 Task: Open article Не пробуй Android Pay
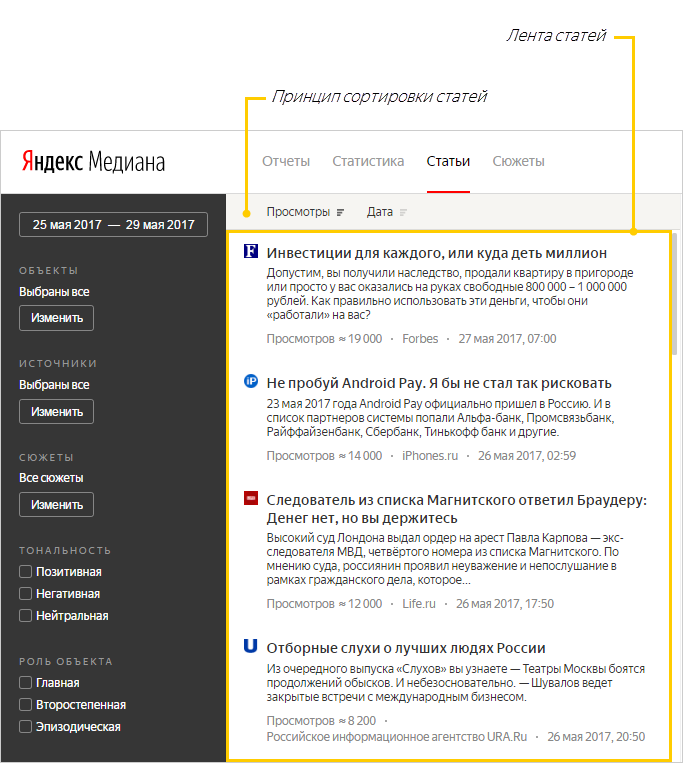[439, 383]
